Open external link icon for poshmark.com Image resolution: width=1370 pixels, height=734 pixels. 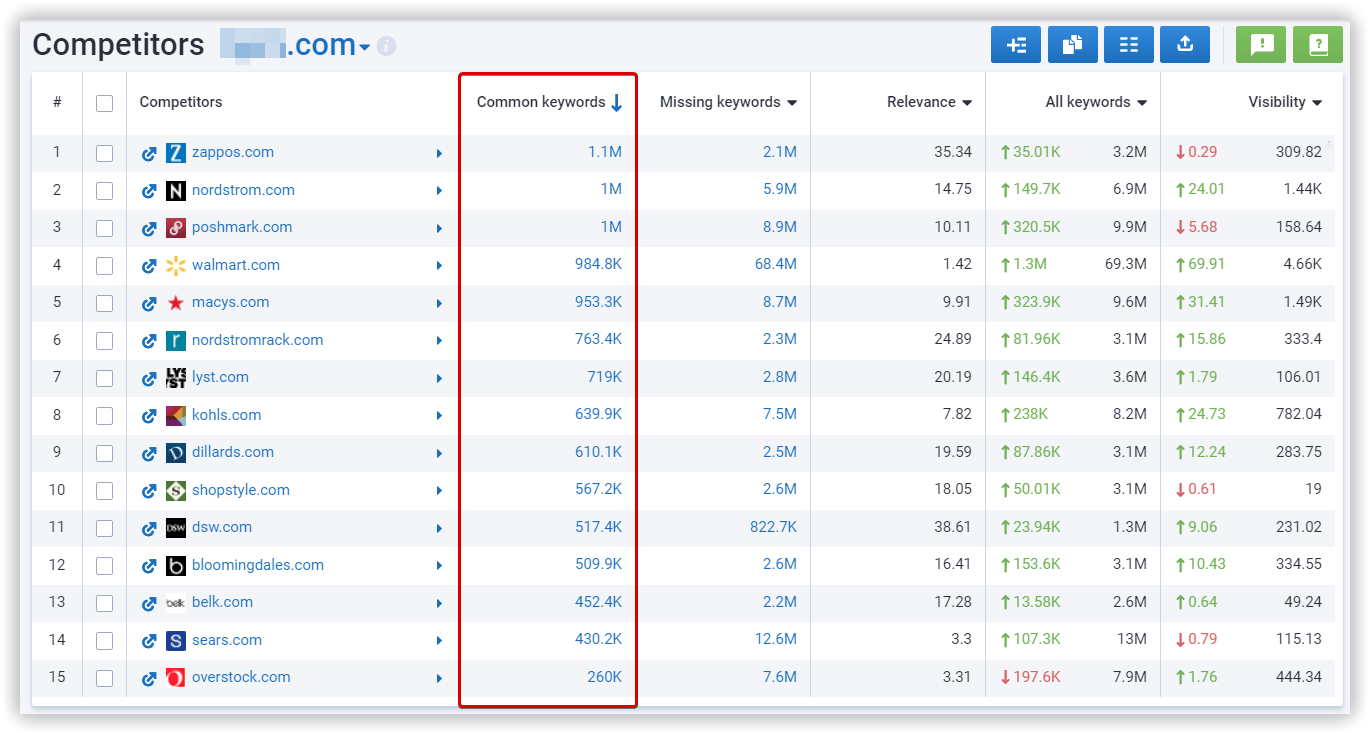[149, 229]
